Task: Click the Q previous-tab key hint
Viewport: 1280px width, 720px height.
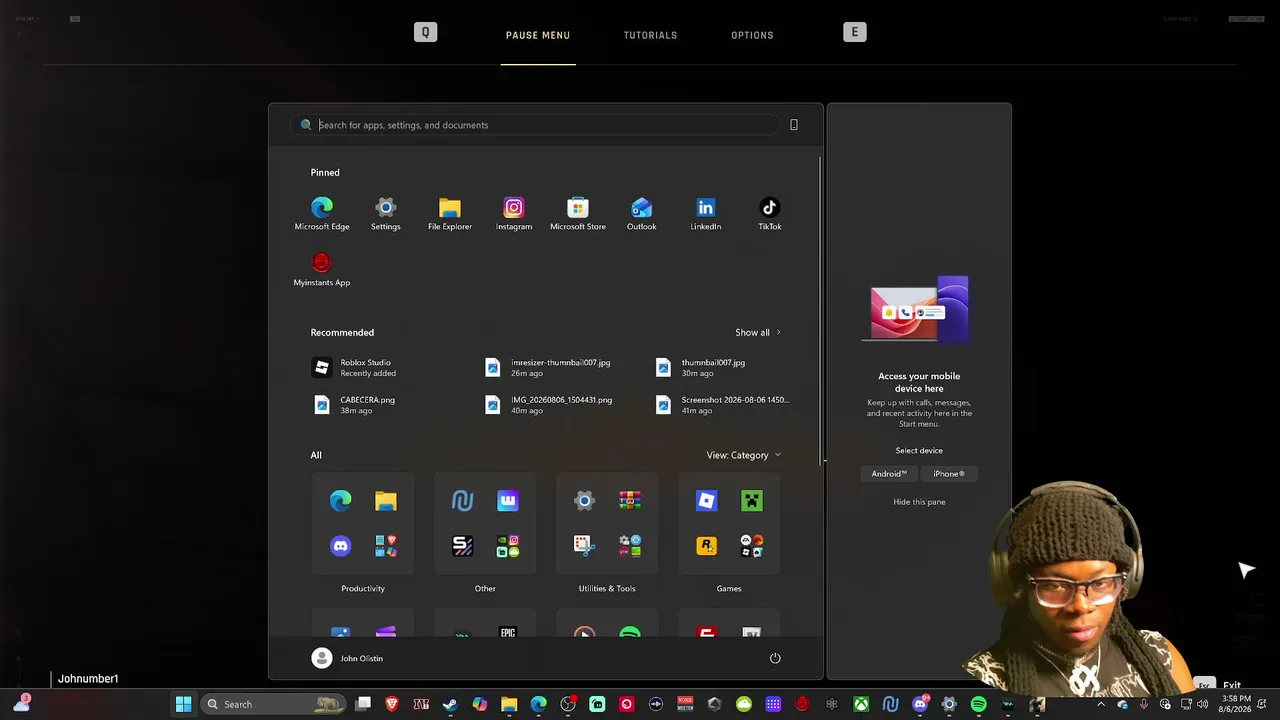Action: tap(425, 32)
